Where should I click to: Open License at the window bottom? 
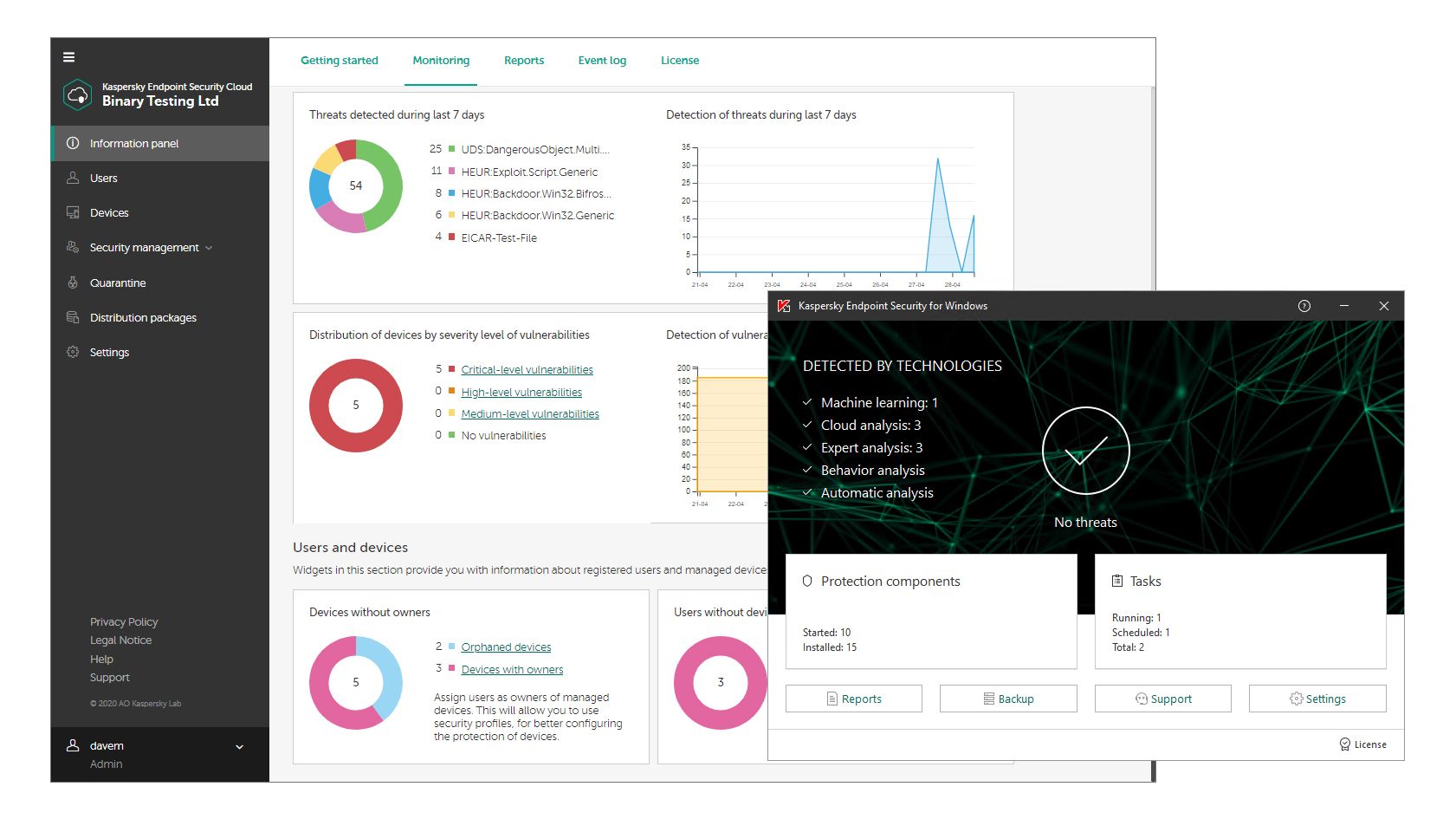click(1363, 744)
